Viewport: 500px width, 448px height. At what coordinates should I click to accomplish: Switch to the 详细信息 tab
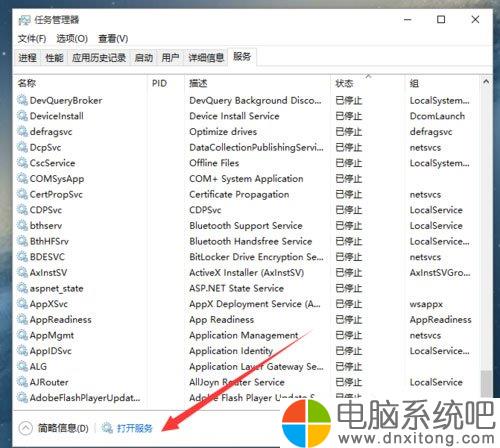click(x=206, y=58)
